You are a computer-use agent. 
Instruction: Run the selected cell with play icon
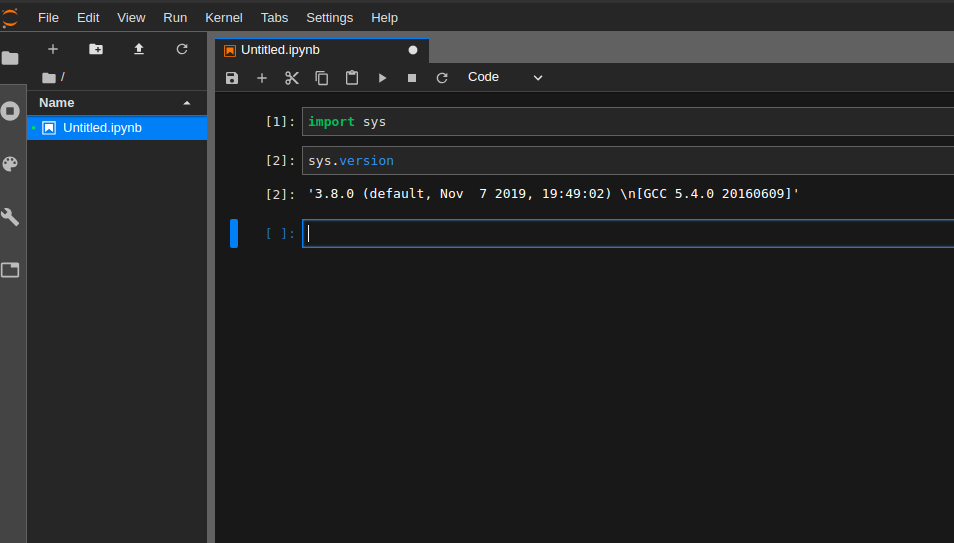coord(382,78)
